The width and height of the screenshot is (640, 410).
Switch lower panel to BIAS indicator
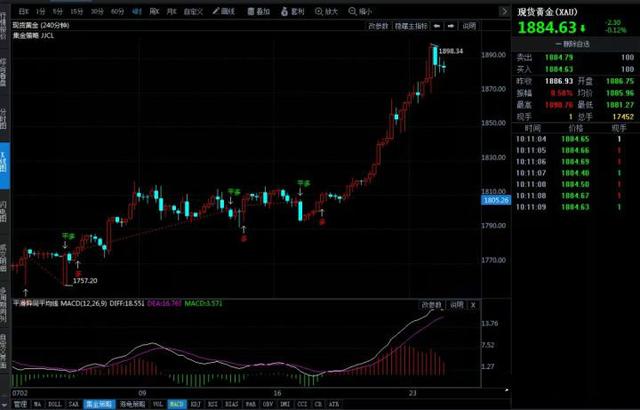[x=231, y=404]
